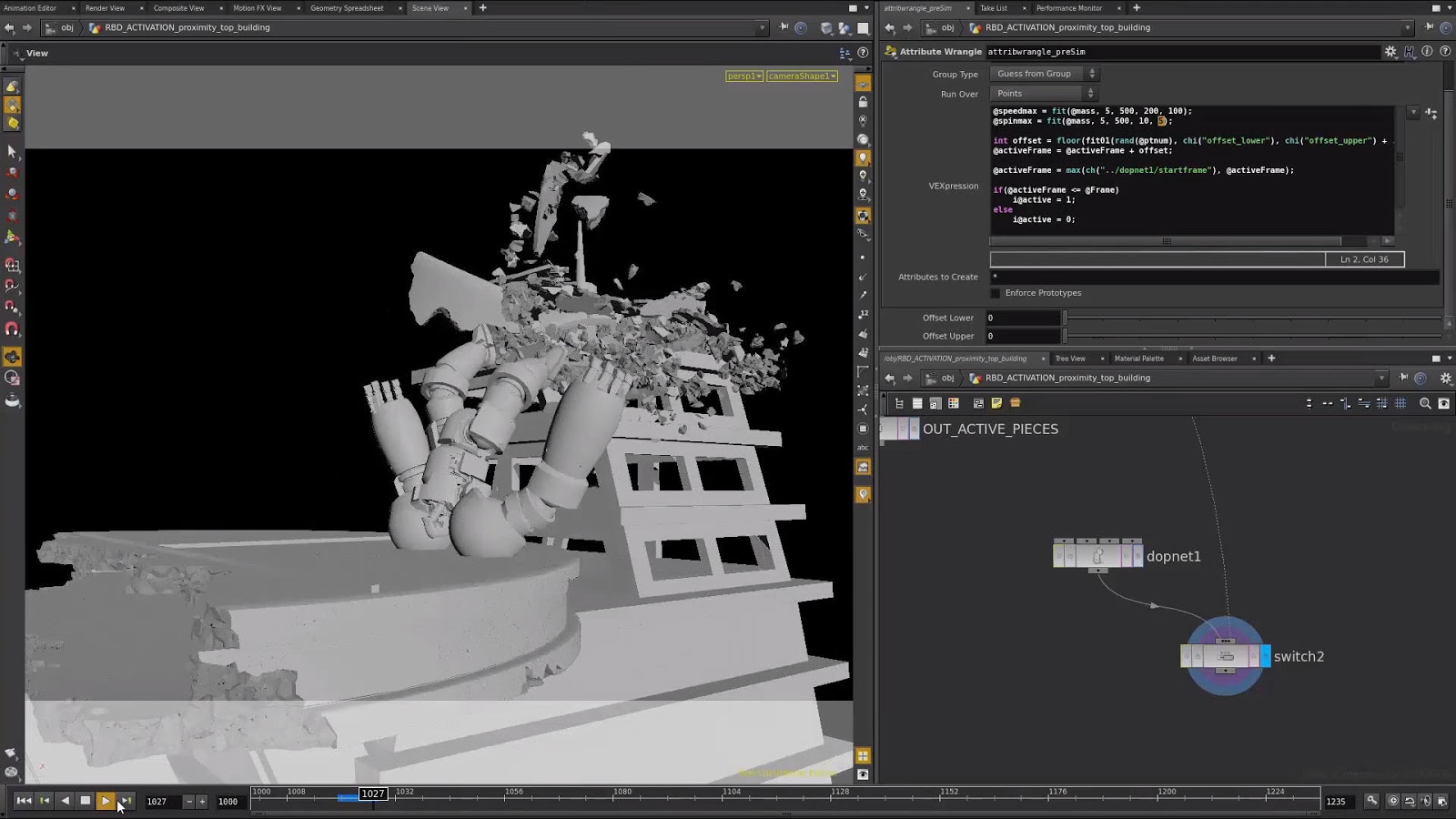1456x819 pixels.
Task: Toggle the pin icon in network pane
Action: click(x=1403, y=378)
